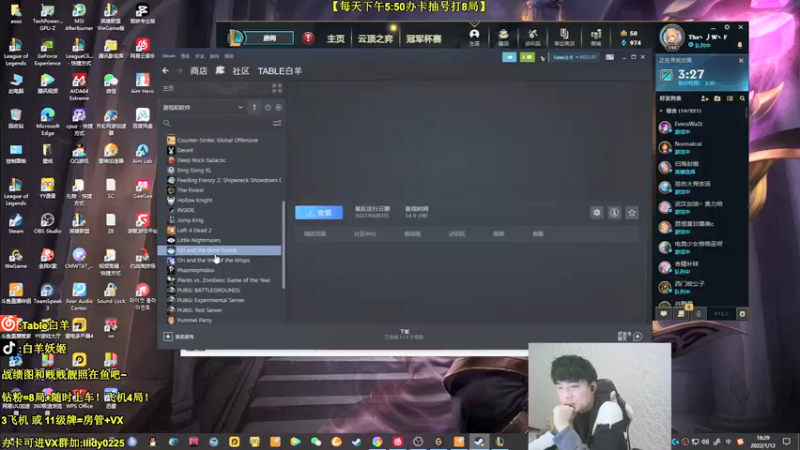Click the Steam announcements megaphone button
The height and width of the screenshot is (450, 800).
pos(509,57)
